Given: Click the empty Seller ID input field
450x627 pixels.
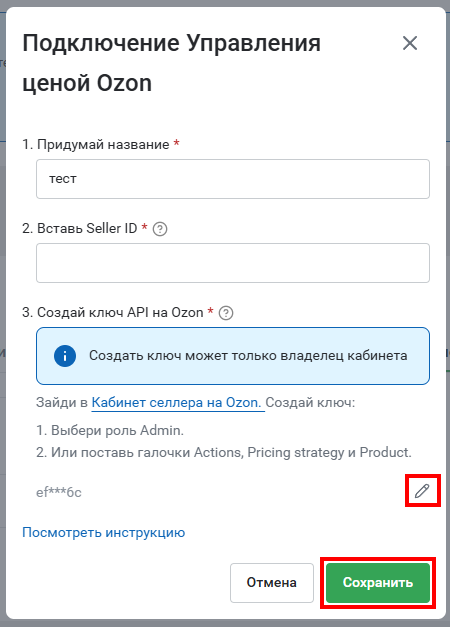Looking at the screenshot, I should (233, 263).
